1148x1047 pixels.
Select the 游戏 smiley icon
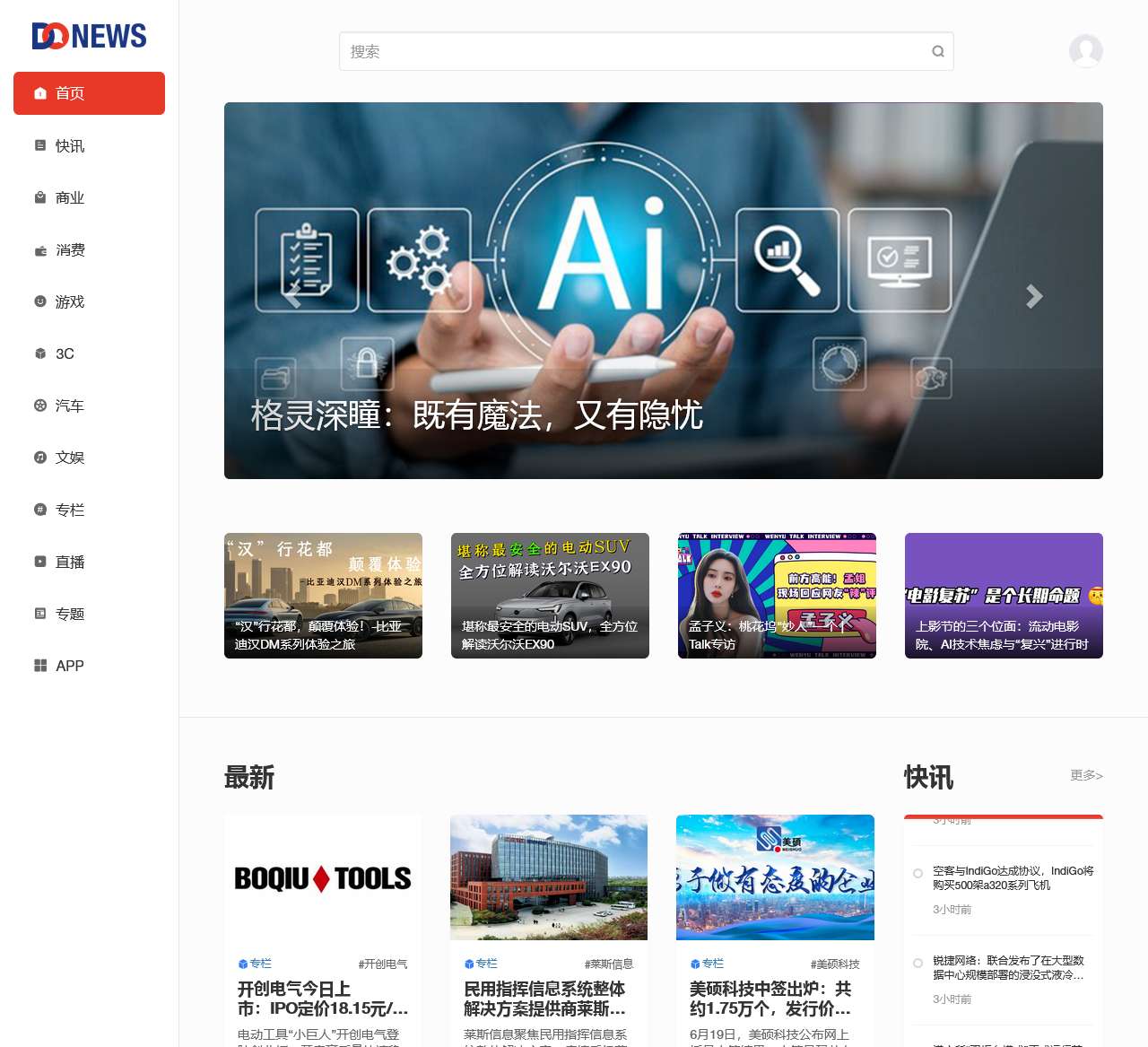point(40,301)
